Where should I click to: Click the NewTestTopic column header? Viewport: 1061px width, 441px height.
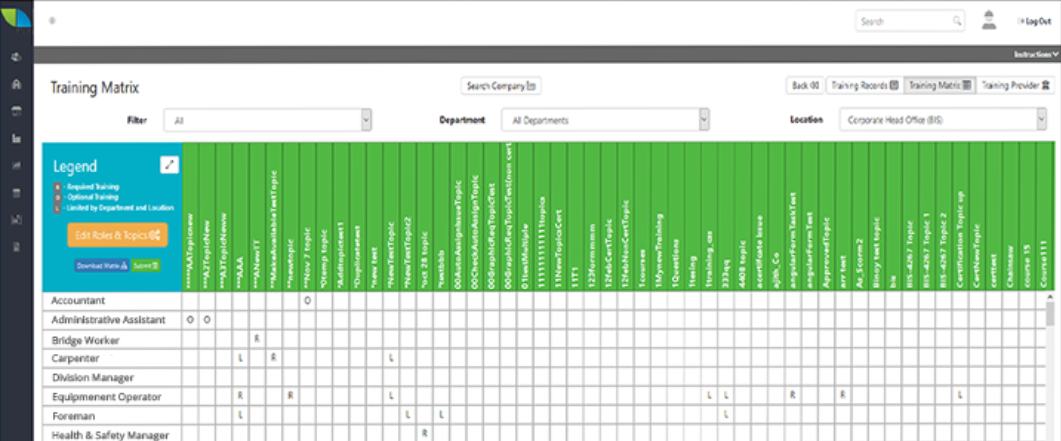click(x=390, y=216)
